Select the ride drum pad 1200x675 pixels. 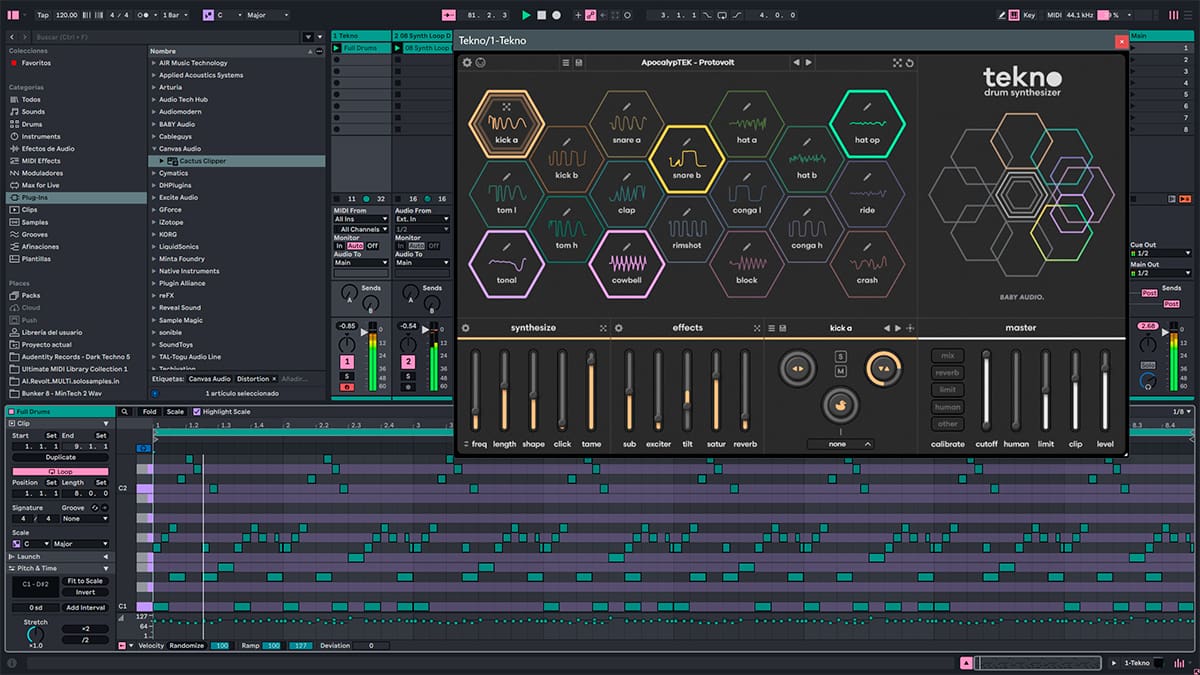[x=867, y=195]
